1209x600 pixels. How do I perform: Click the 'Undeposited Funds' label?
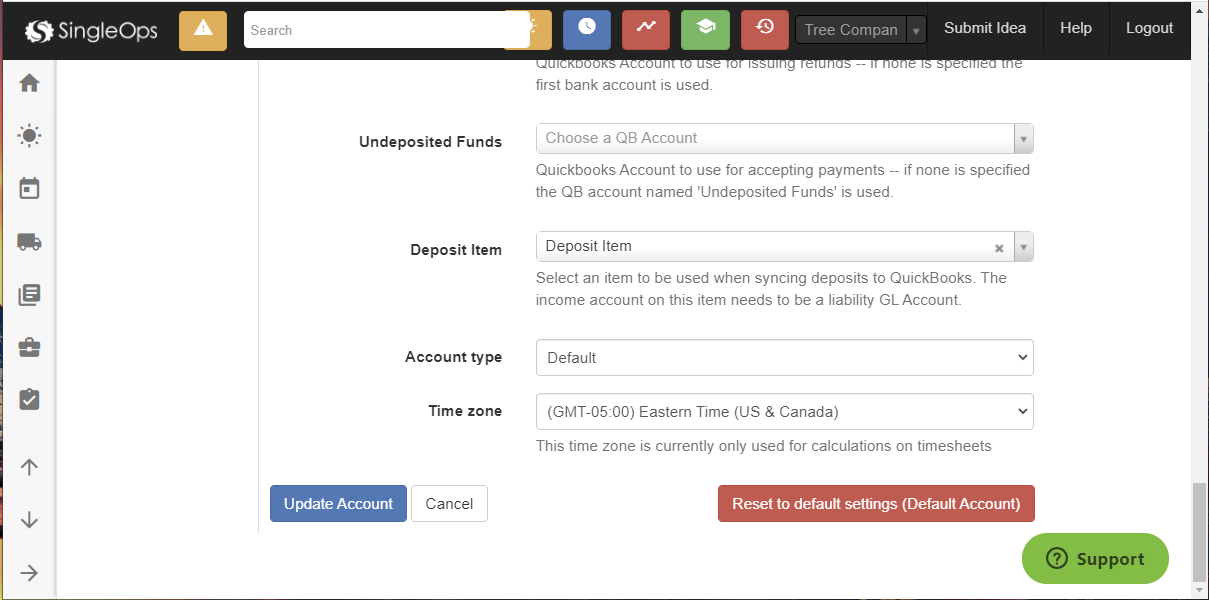pos(430,142)
